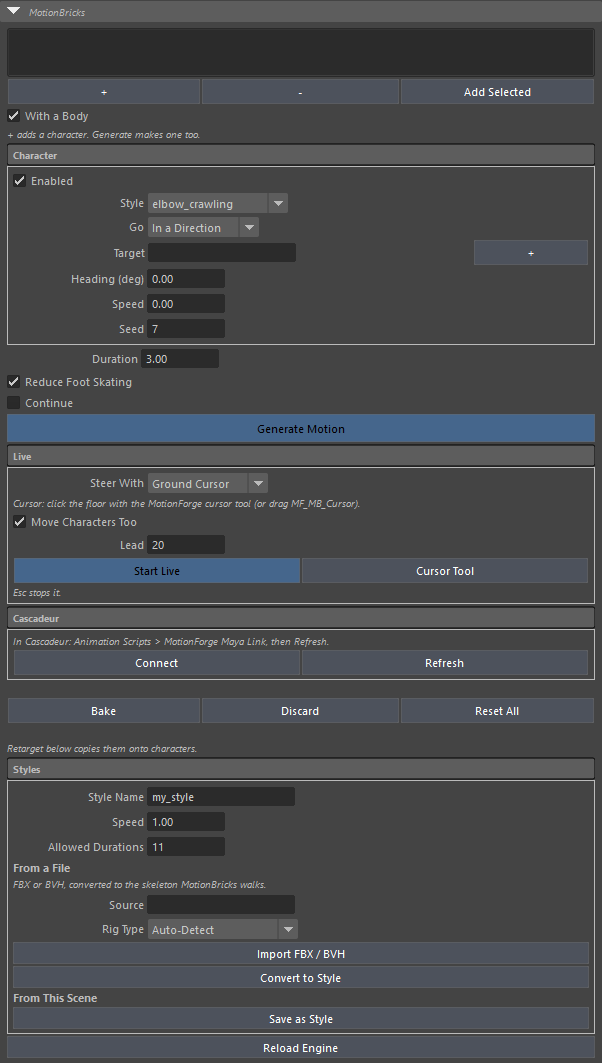
Task: Click the Source input field
Action: (221, 905)
